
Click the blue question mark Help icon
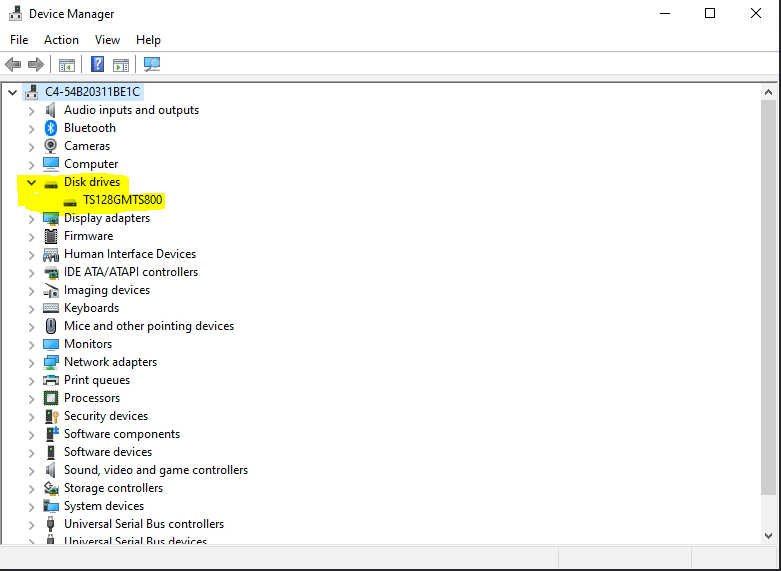coord(98,64)
